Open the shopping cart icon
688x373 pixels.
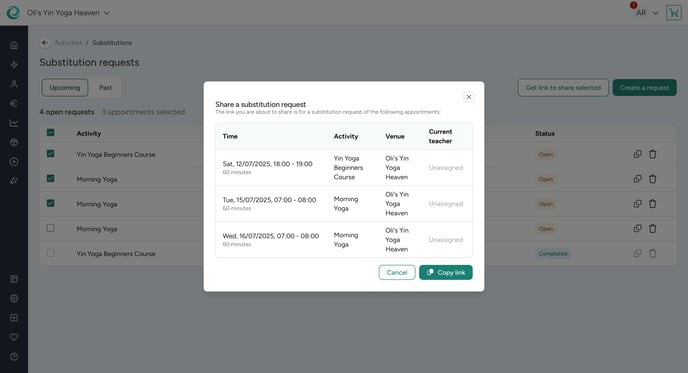pos(674,13)
